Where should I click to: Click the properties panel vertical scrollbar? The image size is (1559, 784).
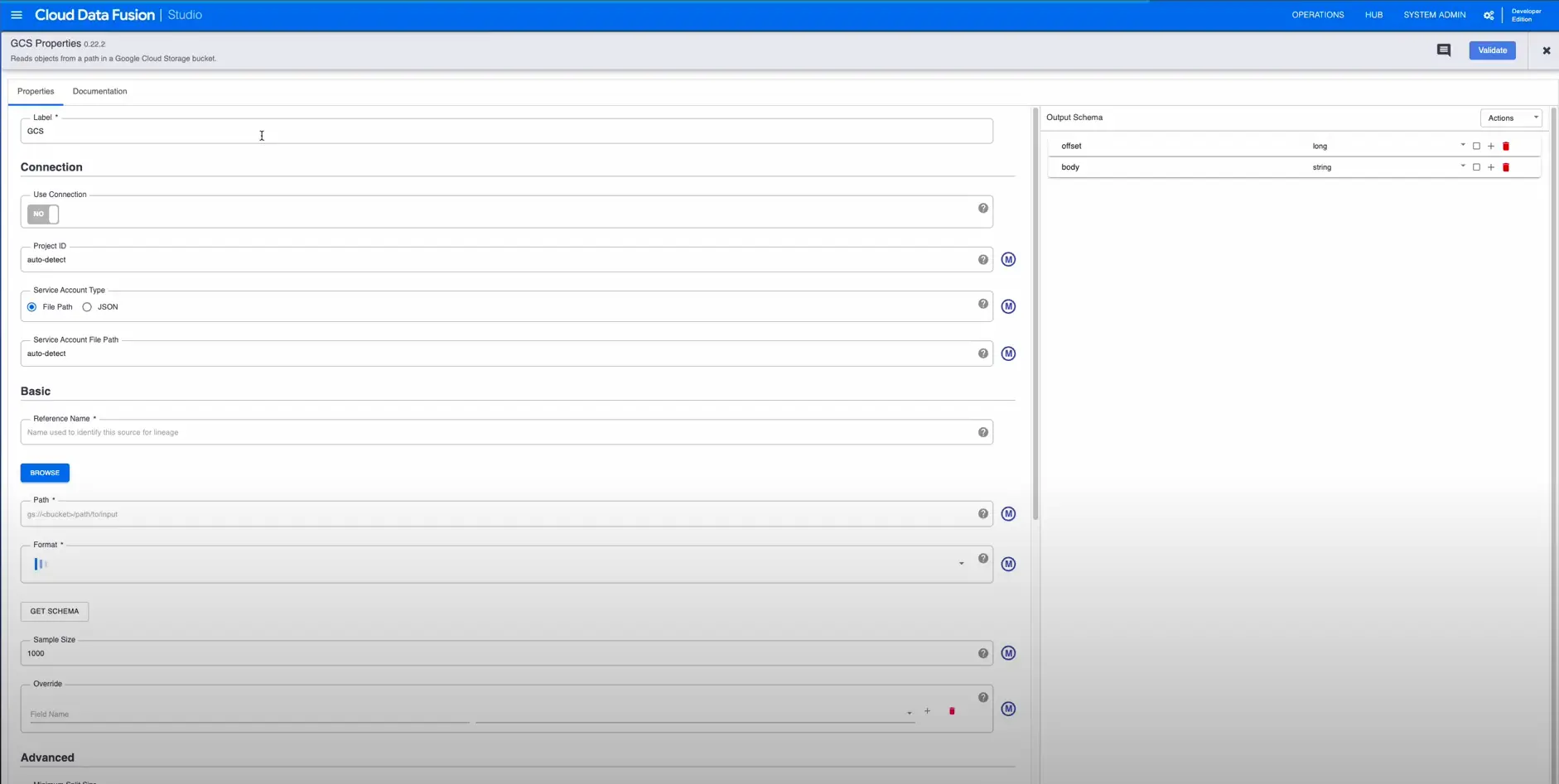click(x=1035, y=315)
